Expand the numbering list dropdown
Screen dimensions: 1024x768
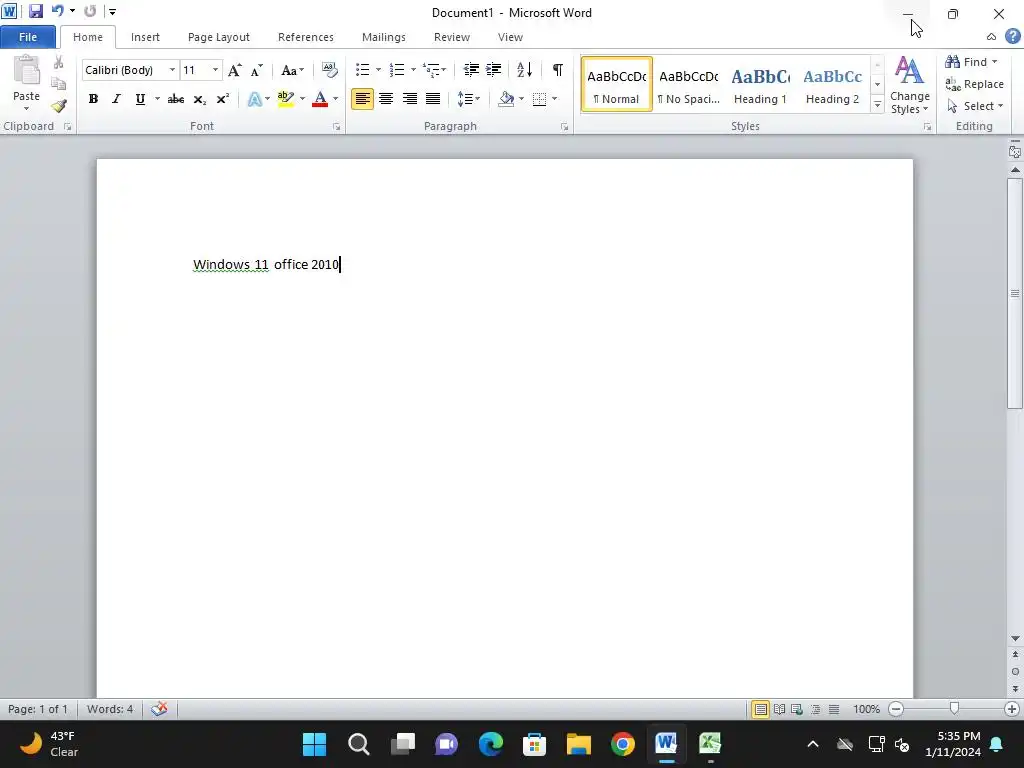pos(413,70)
